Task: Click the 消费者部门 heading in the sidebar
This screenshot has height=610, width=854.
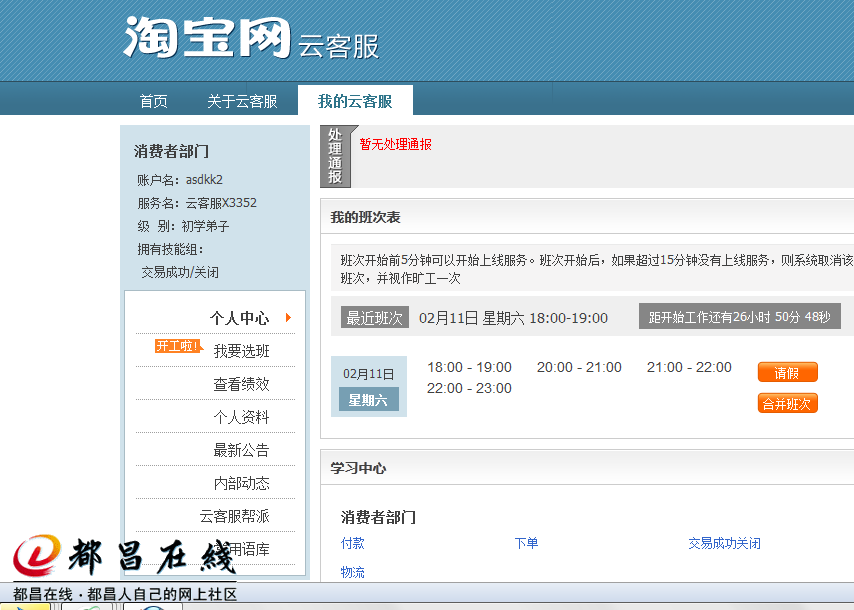Action: (172, 151)
